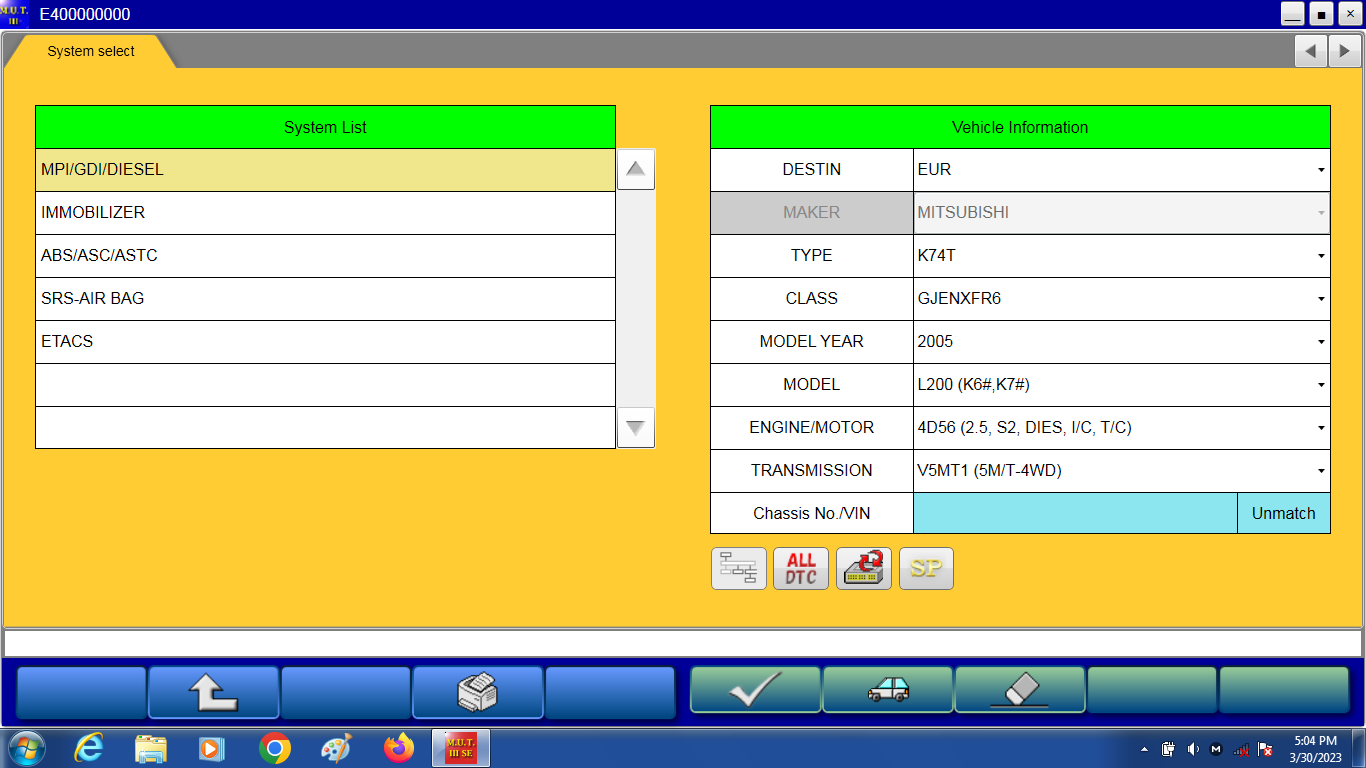Viewport: 1366px width, 768px height.
Task: Open the MODEL YEAR dropdown showing 2005
Action: pyautogui.click(x=1121, y=342)
